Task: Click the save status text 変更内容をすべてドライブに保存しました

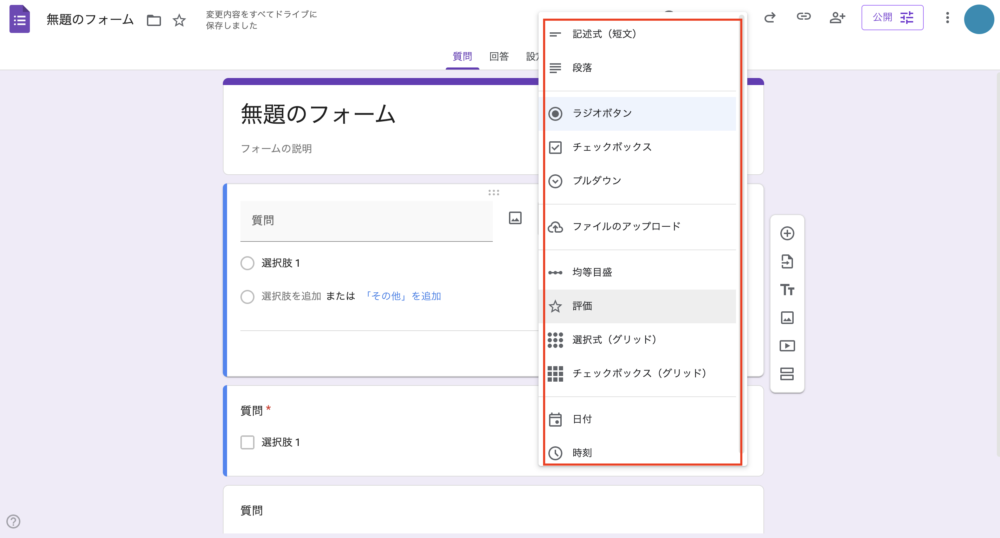Action: coord(261,20)
